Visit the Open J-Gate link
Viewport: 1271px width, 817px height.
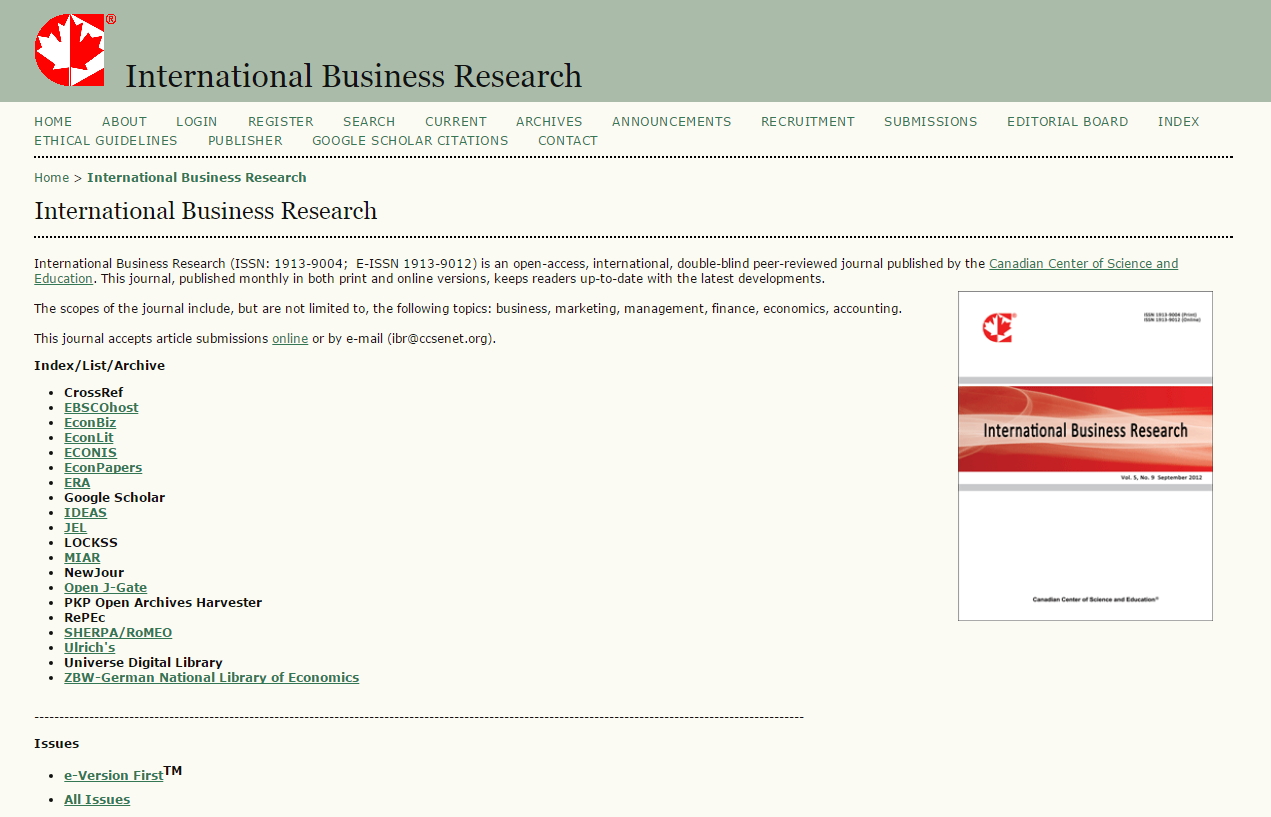pos(105,588)
